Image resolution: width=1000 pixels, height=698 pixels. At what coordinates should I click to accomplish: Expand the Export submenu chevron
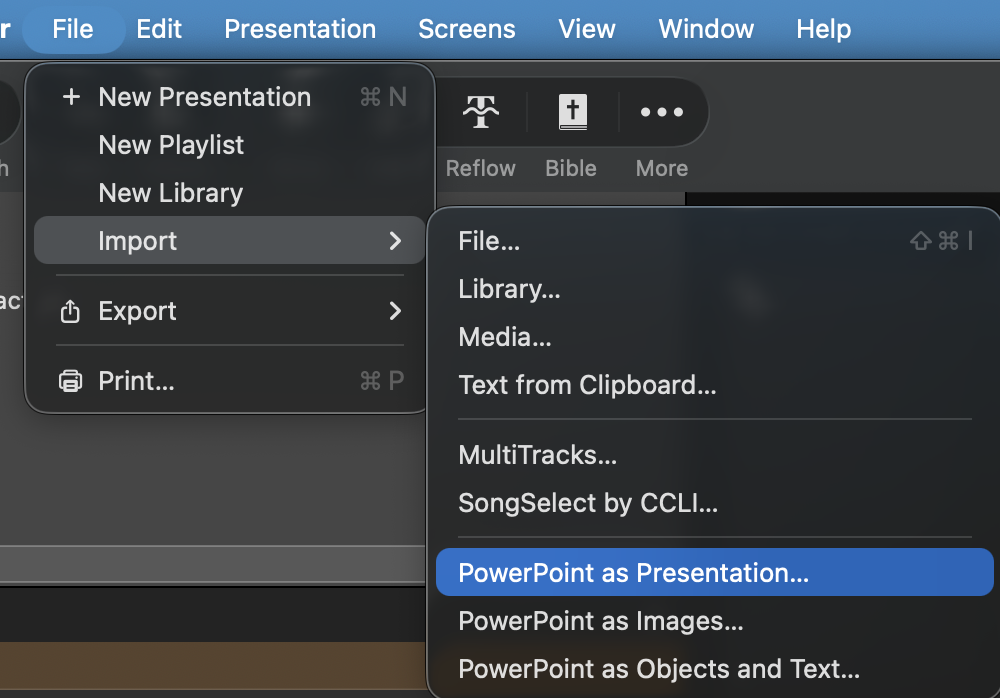pyautogui.click(x=395, y=311)
